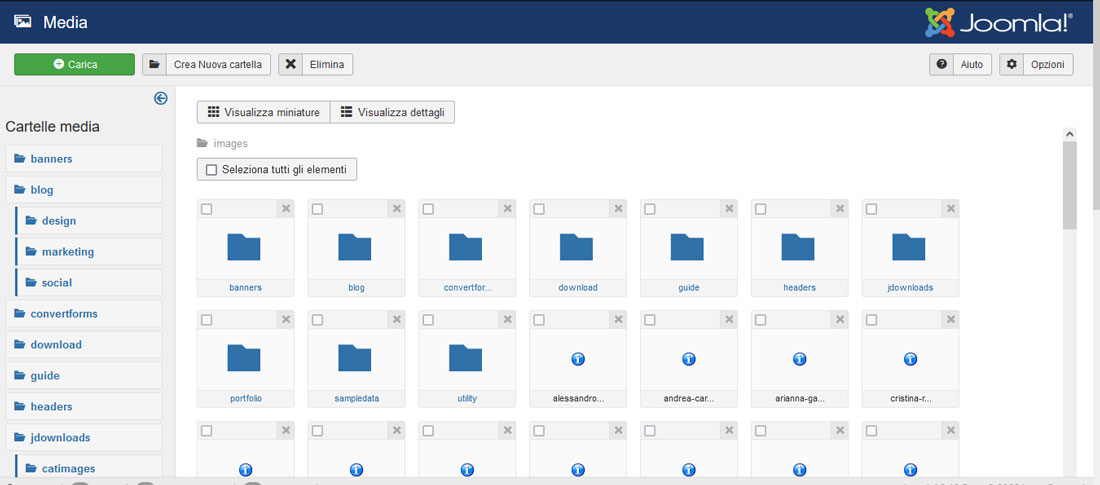1100x485 pixels.
Task: Delete the banners folder with its X
Action: [286, 208]
